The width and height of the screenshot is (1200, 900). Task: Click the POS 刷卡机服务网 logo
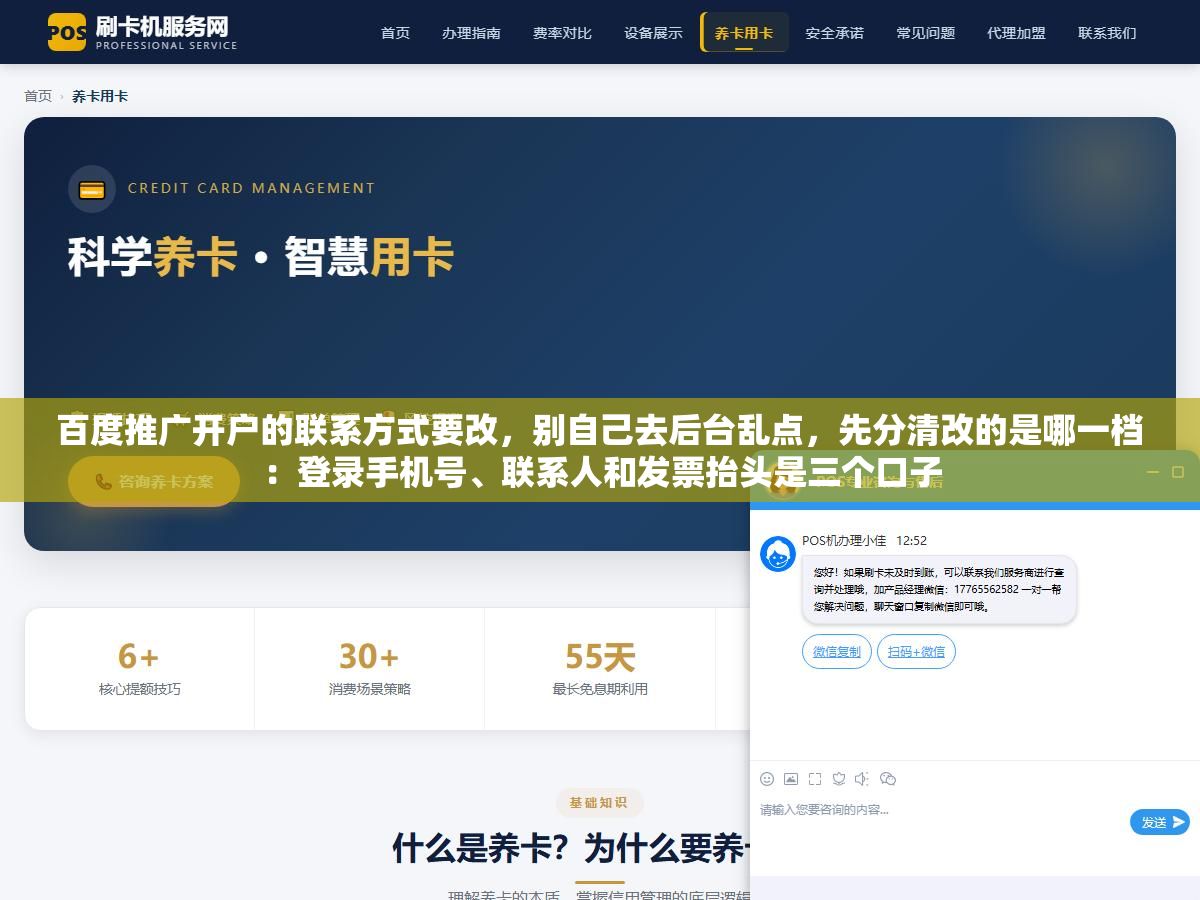tap(142, 32)
